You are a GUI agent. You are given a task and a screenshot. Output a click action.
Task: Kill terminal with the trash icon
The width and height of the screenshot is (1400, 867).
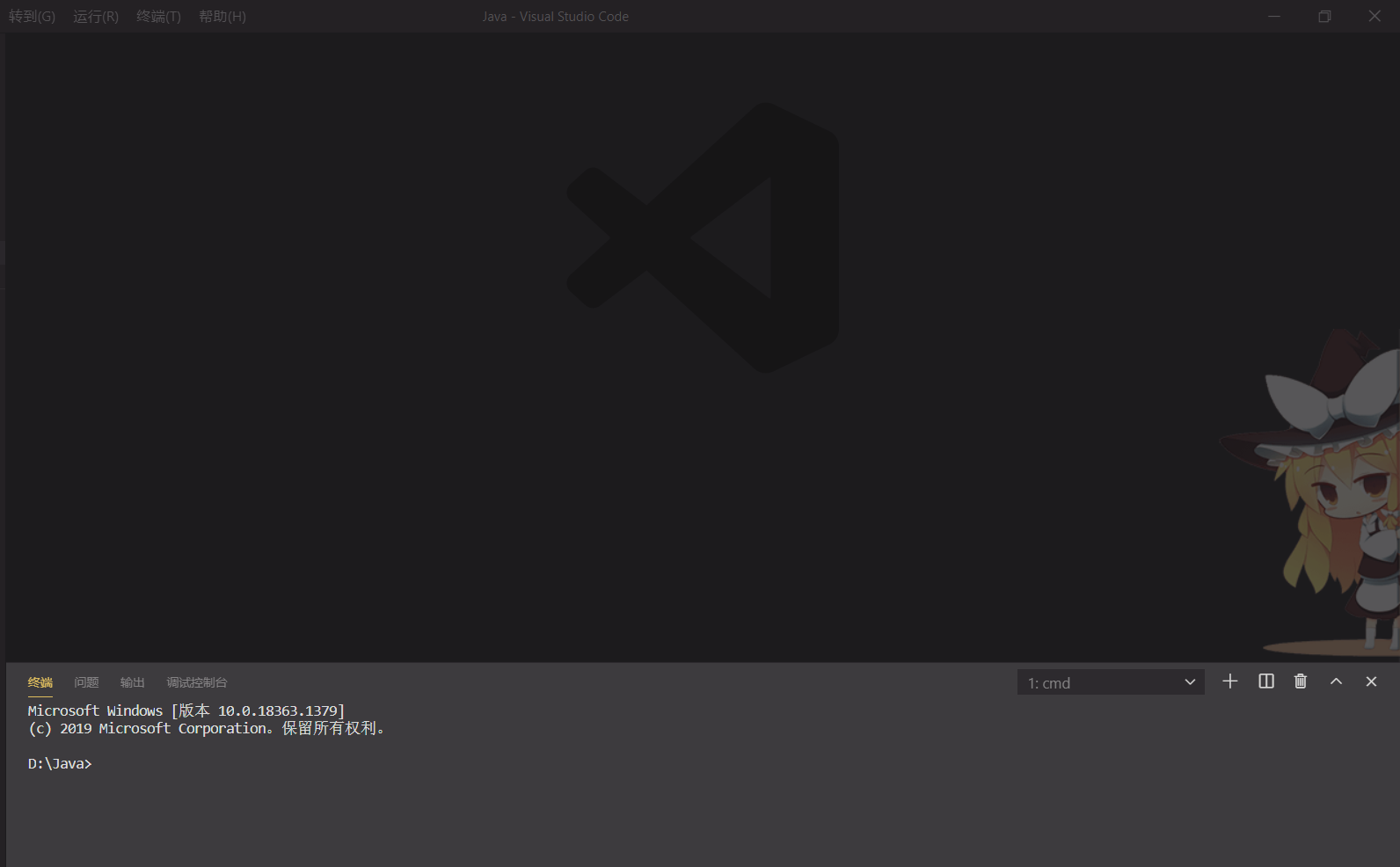[1301, 681]
